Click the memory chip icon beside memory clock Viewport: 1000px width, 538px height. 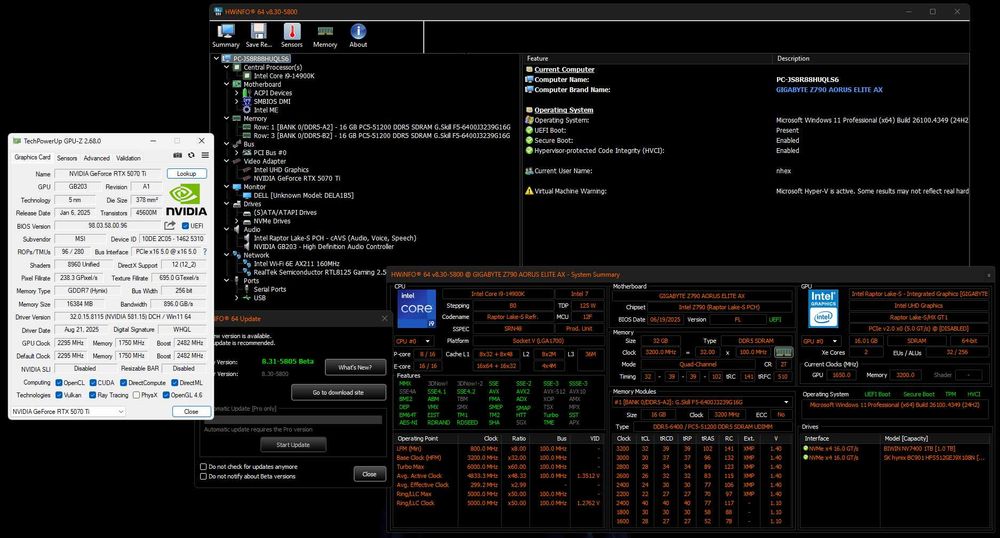point(783,352)
